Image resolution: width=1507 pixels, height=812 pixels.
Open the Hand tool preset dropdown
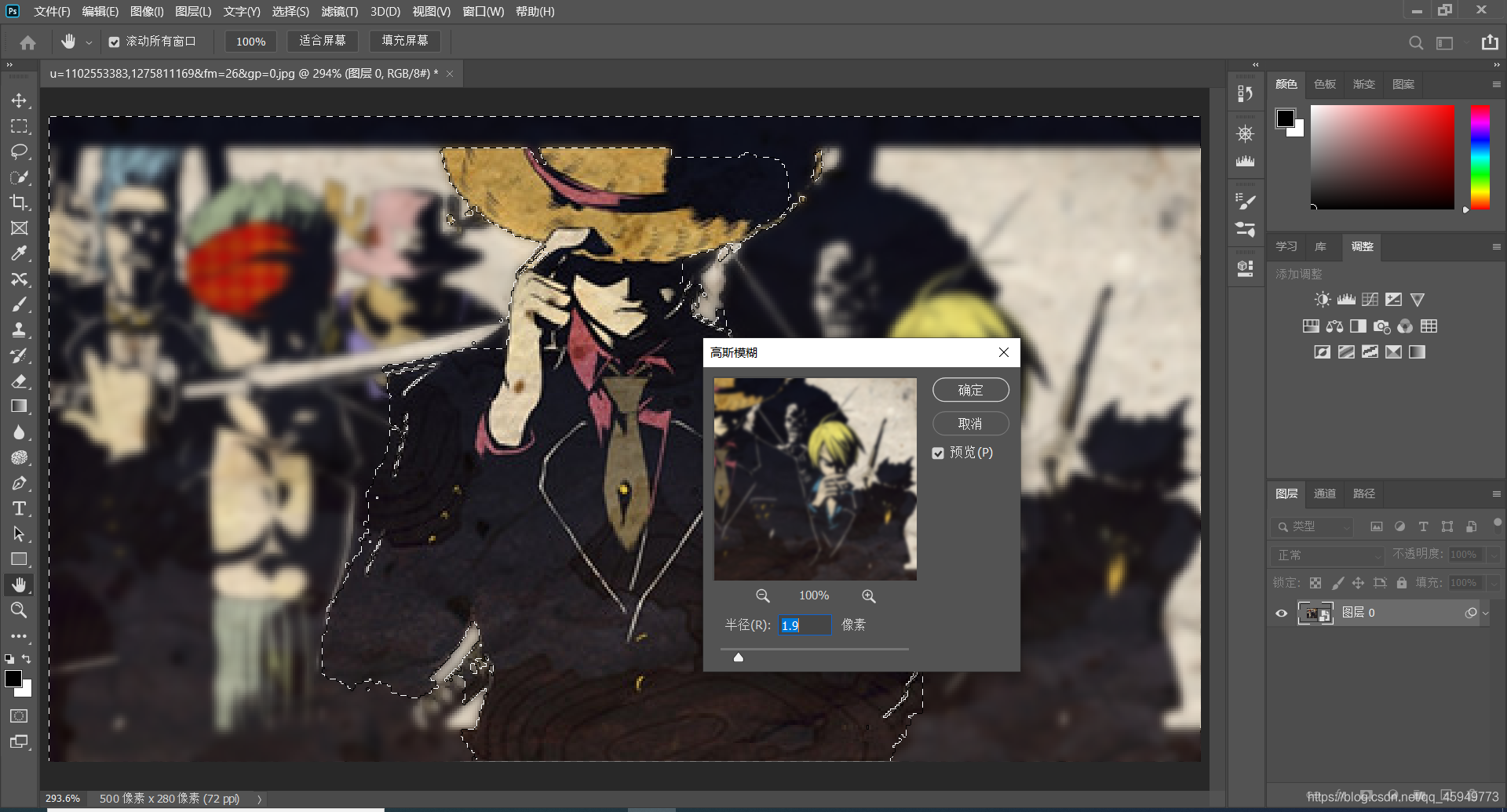(89, 42)
